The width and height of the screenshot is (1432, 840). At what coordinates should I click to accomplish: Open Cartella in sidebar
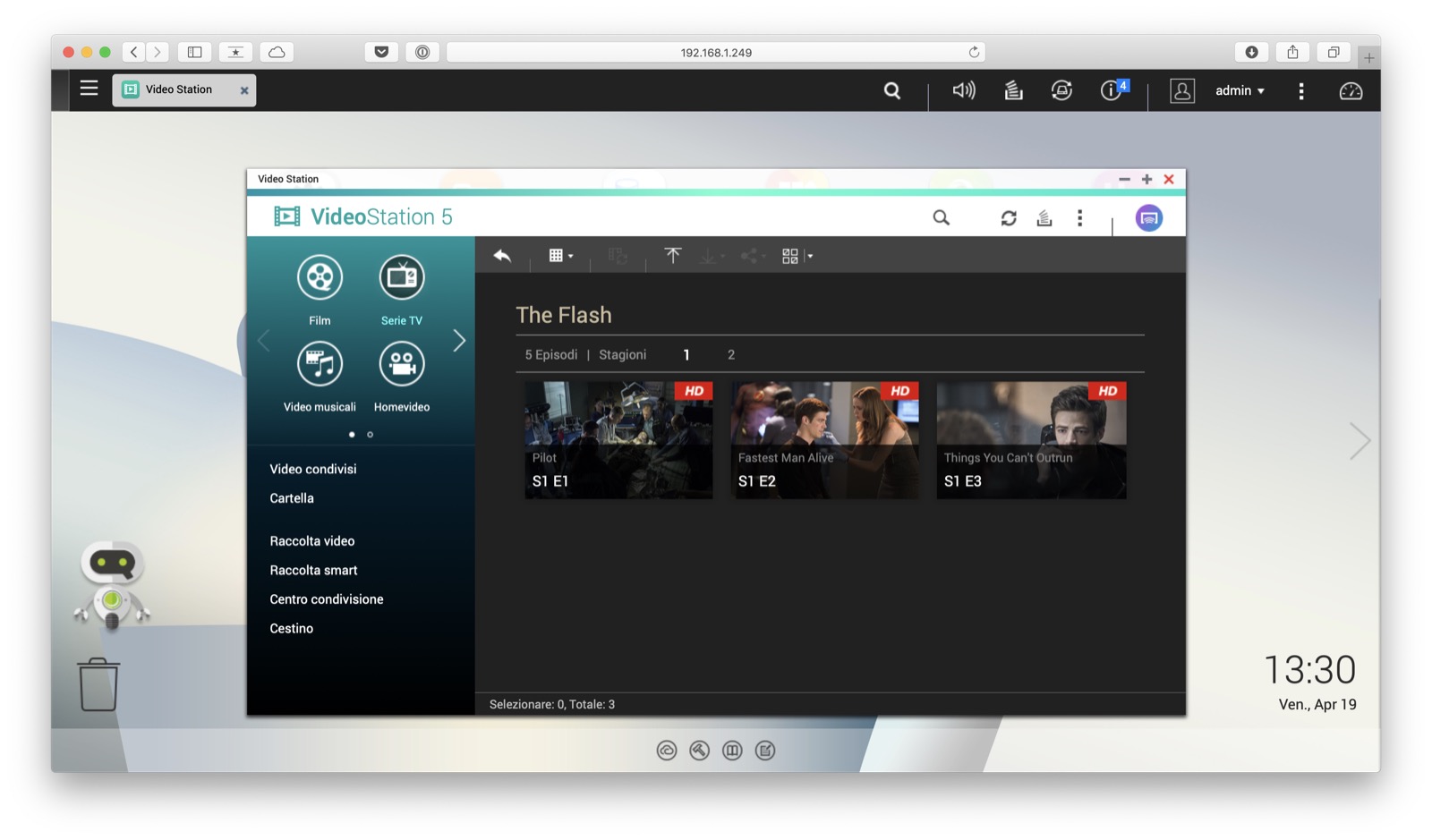coord(292,498)
